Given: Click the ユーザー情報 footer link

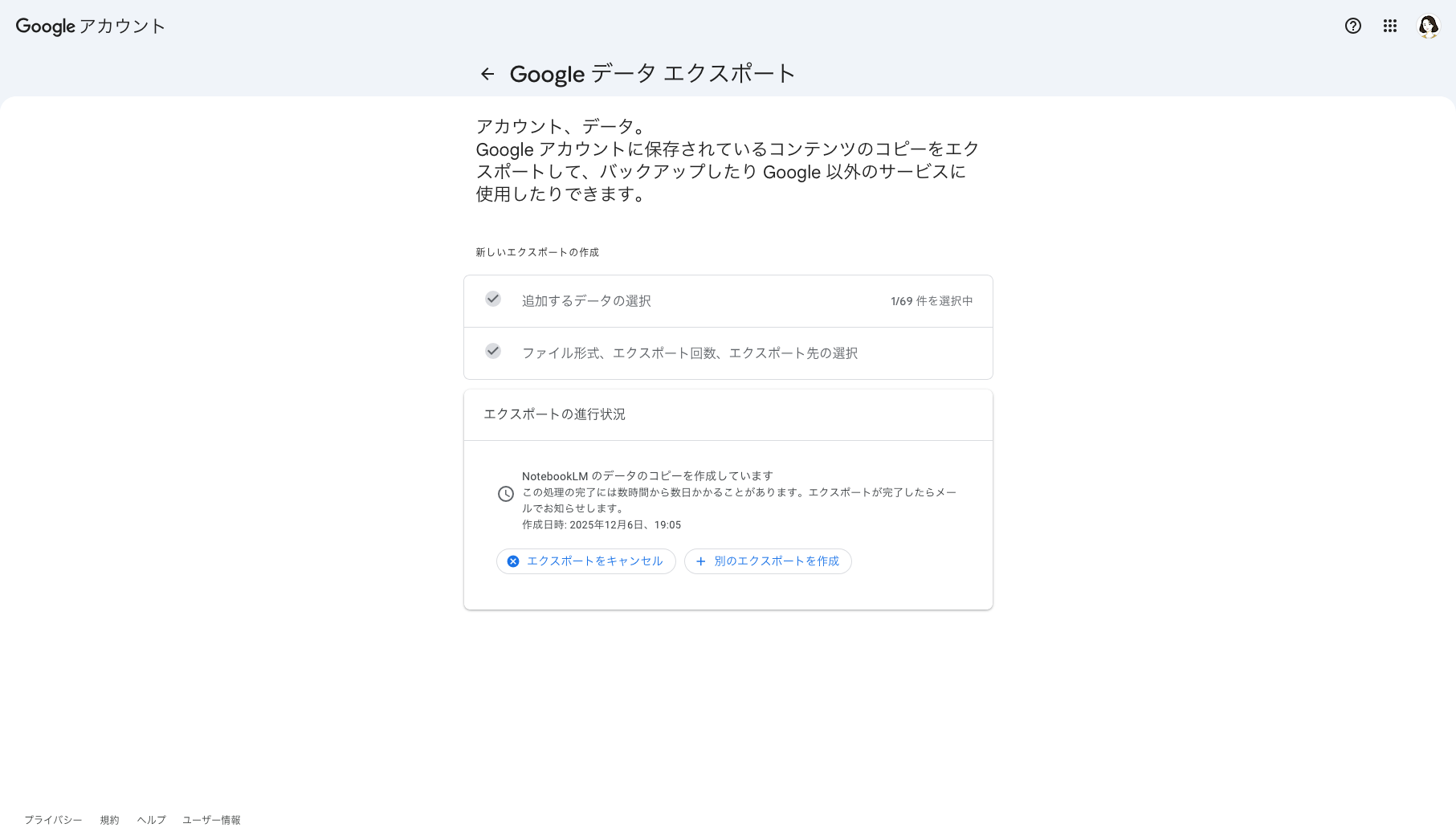Looking at the screenshot, I should pos(211,820).
